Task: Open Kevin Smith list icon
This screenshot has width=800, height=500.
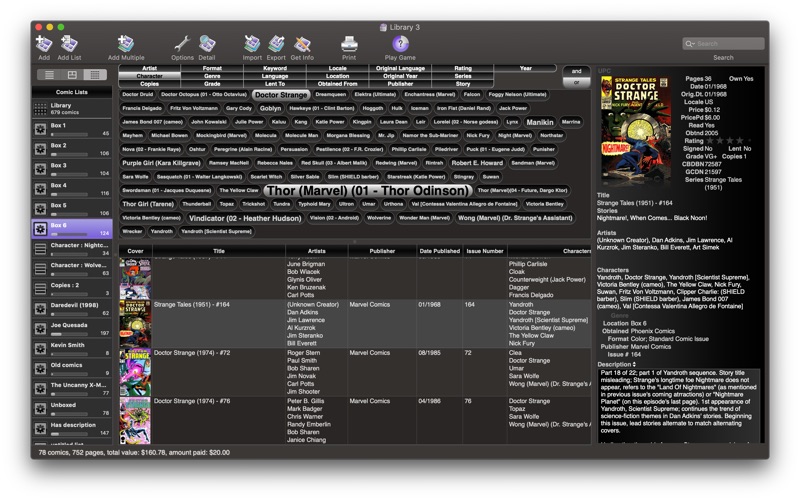Action: pyautogui.click(x=40, y=348)
